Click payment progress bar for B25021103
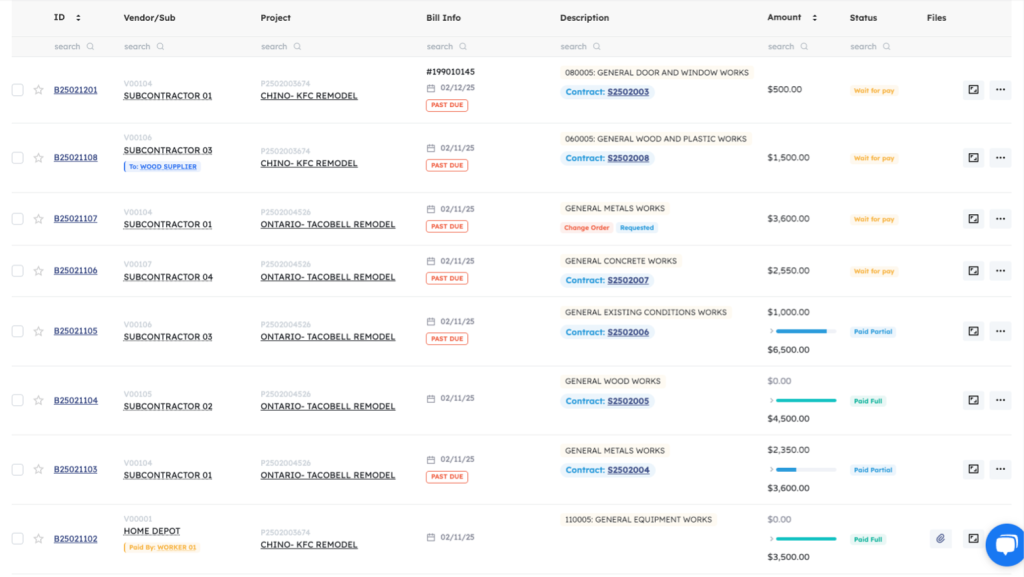 click(805, 469)
